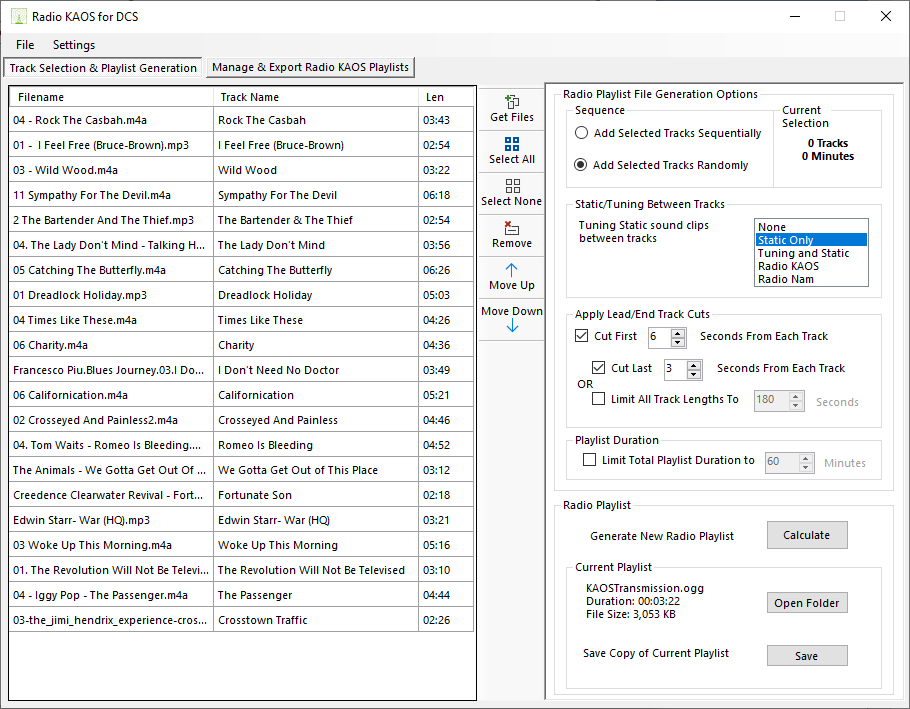Tick Limit All Track Lengths To checkbox
This screenshot has width=910, height=709.
click(x=599, y=399)
